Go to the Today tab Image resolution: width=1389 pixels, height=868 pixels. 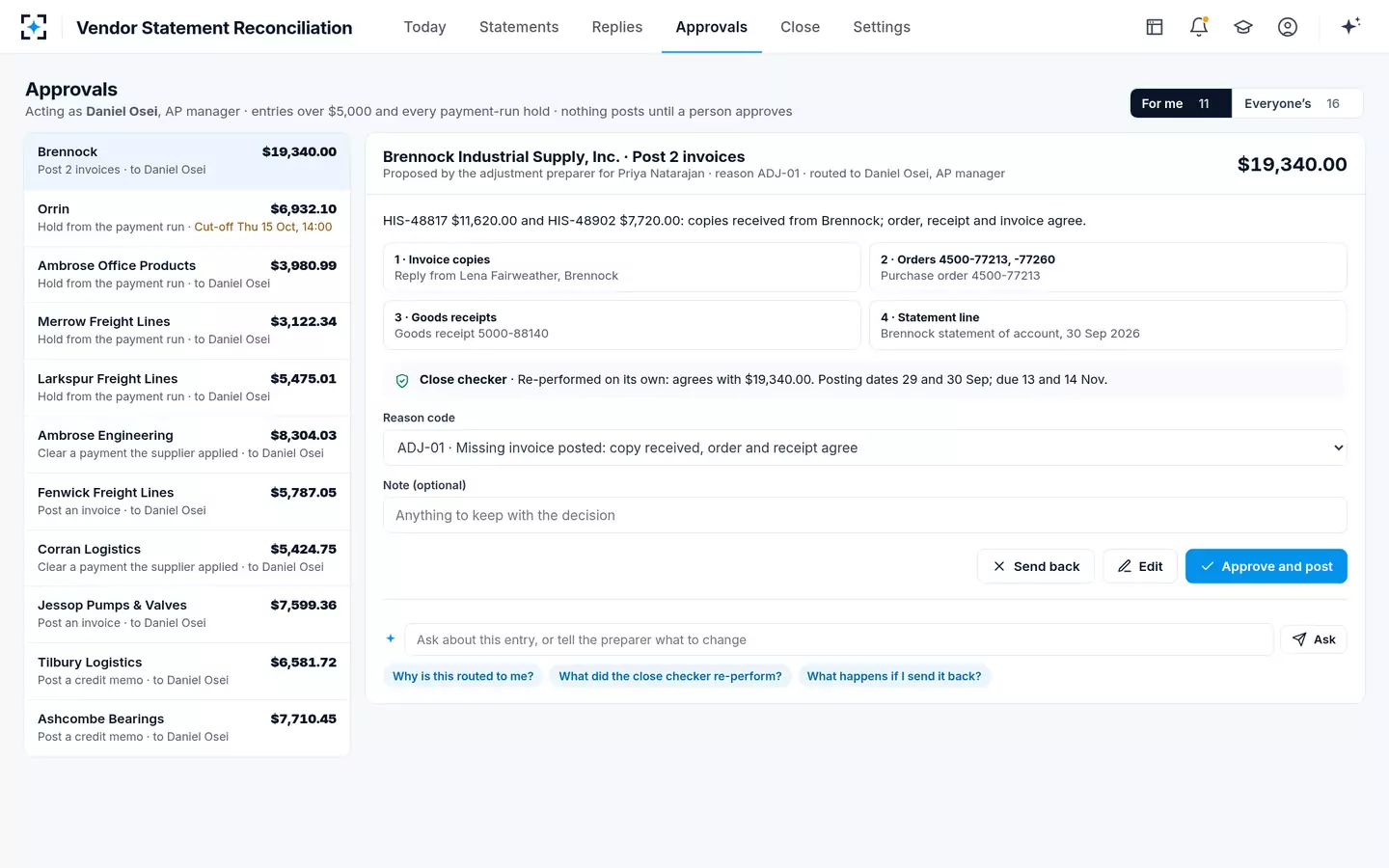tap(425, 27)
